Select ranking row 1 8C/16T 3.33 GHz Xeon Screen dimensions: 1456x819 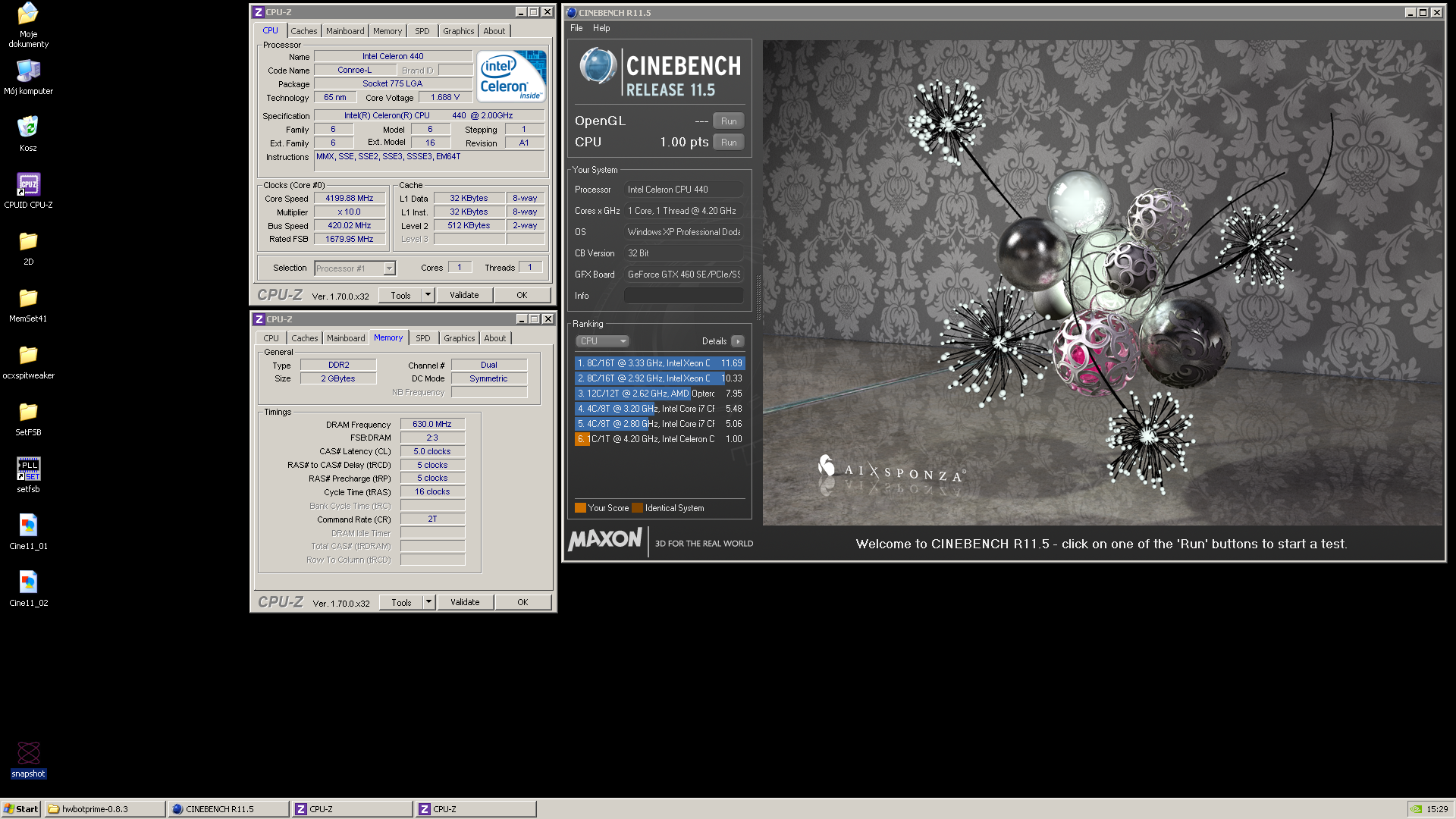pos(660,363)
